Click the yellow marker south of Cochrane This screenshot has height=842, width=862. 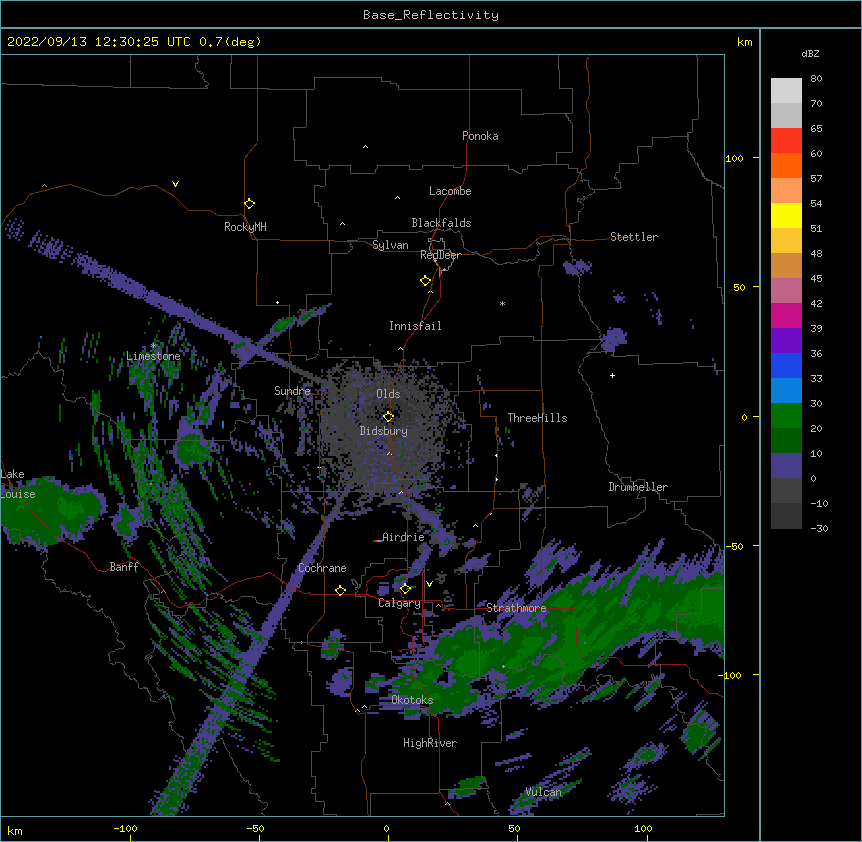point(340,590)
